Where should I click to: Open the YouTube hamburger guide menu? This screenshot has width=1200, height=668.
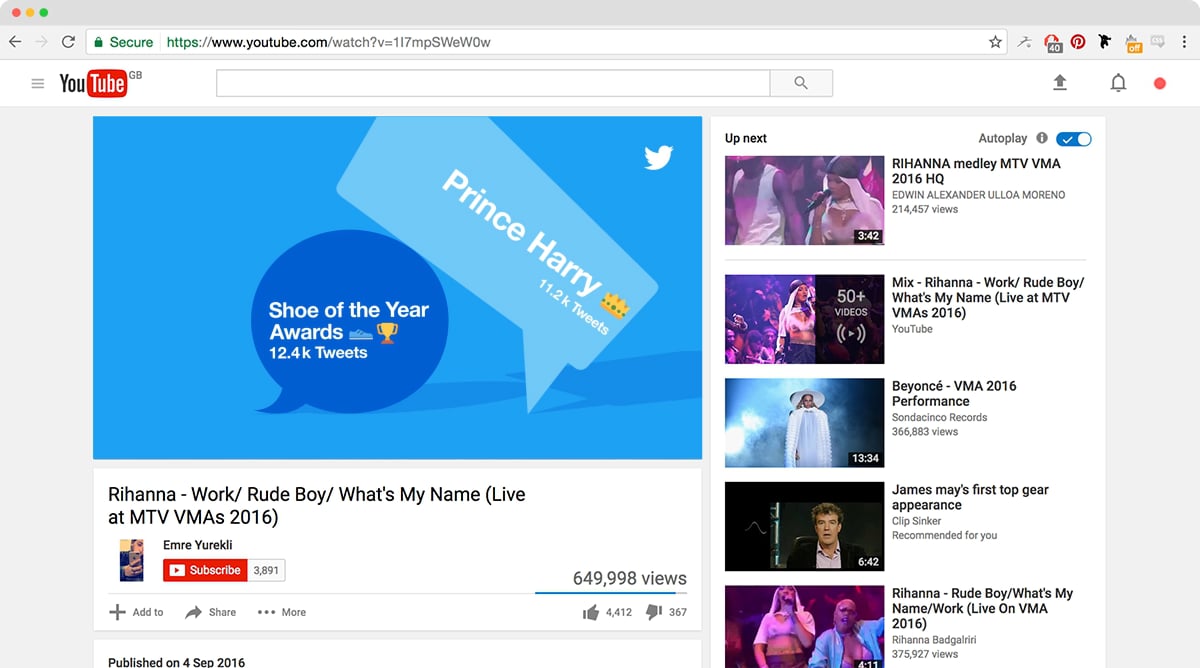38,84
